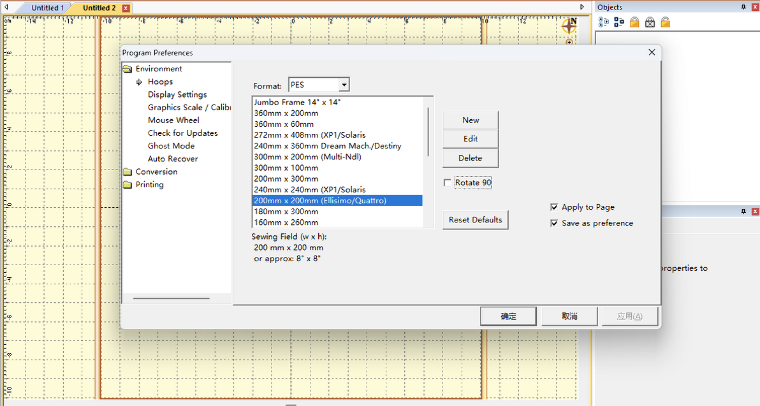Click the Printing folder icon
The image size is (760, 406).
click(127, 185)
